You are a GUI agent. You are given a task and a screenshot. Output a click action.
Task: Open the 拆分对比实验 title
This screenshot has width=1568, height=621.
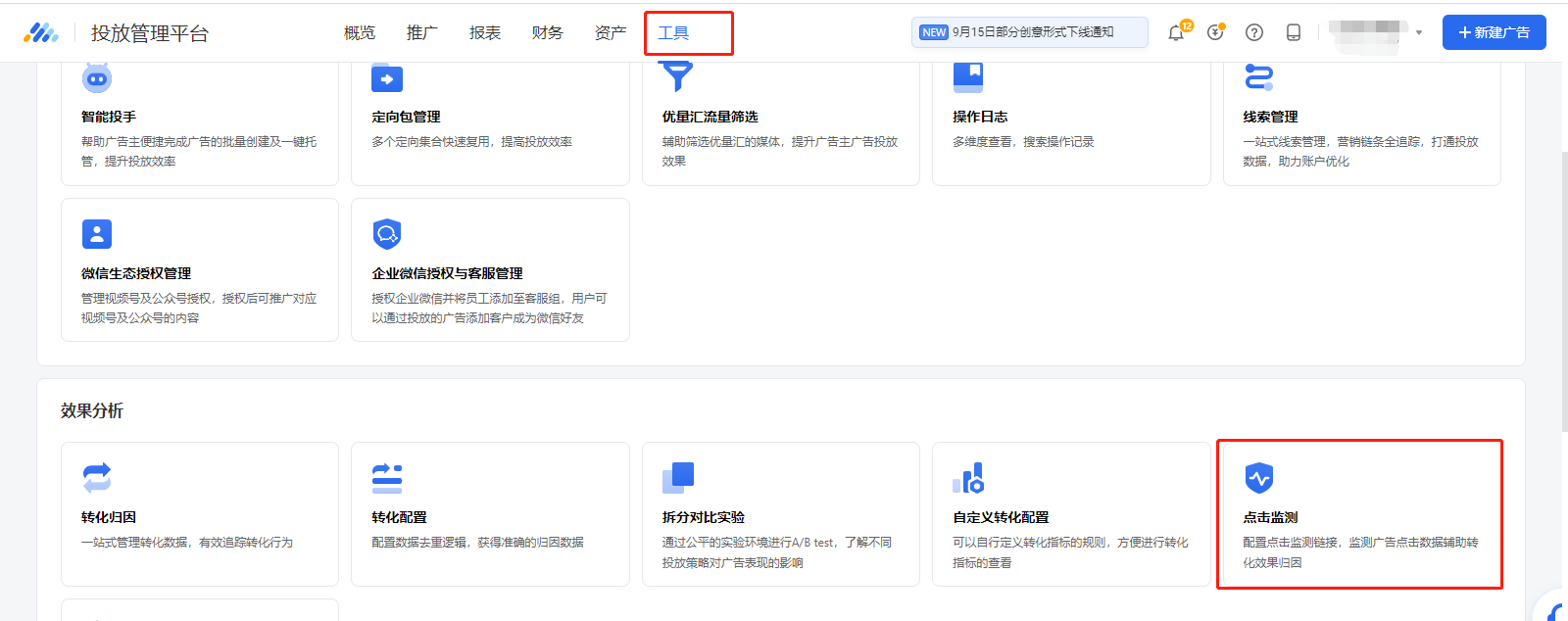(x=704, y=517)
